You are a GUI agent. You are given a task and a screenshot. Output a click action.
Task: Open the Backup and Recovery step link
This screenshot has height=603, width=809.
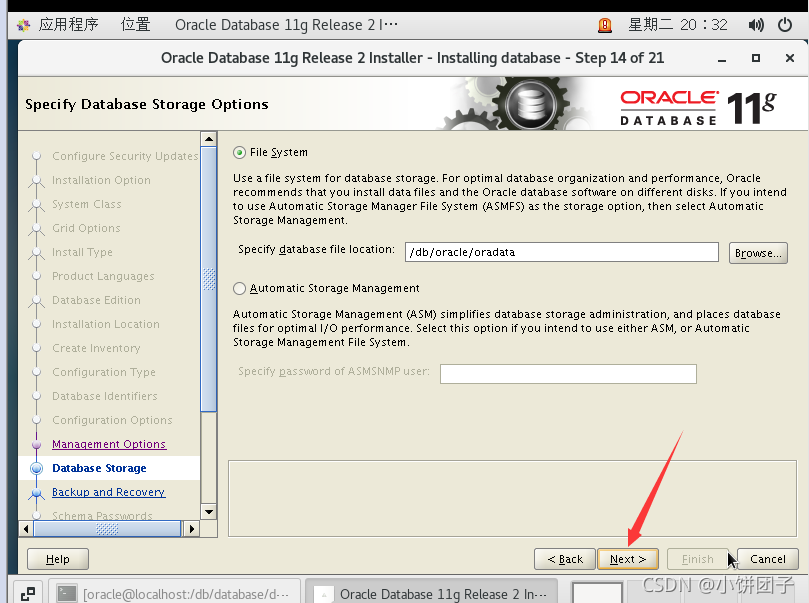(108, 492)
